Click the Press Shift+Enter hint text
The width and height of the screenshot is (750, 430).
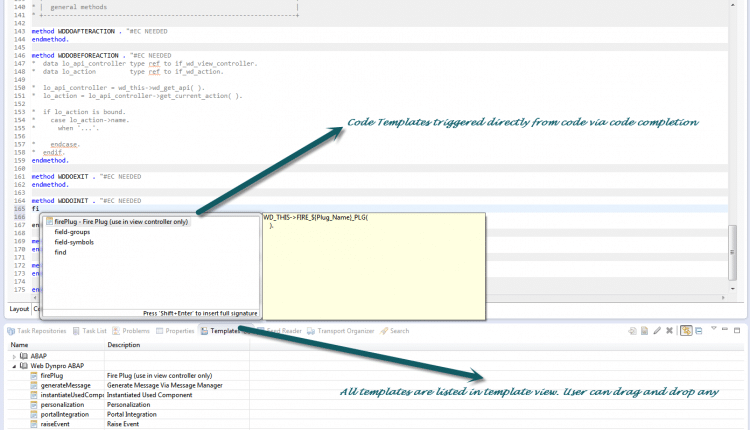click(x=200, y=313)
